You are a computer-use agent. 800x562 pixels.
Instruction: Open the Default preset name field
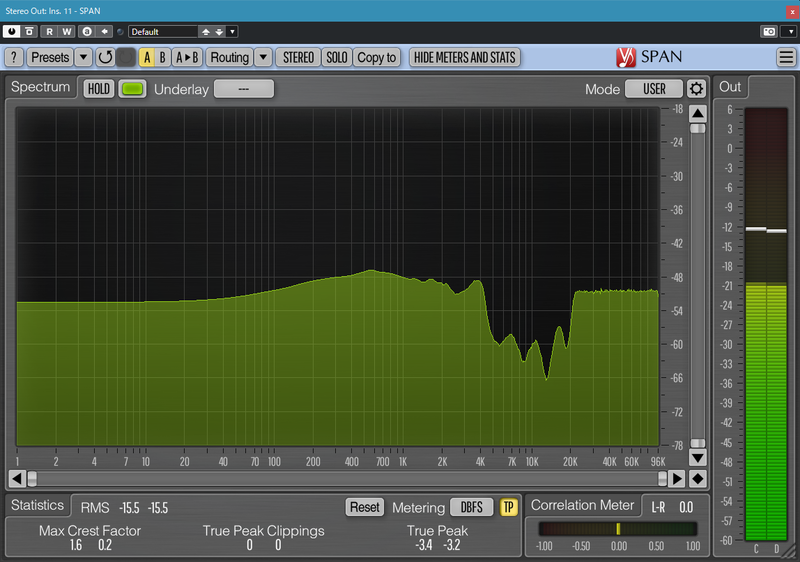click(x=163, y=32)
